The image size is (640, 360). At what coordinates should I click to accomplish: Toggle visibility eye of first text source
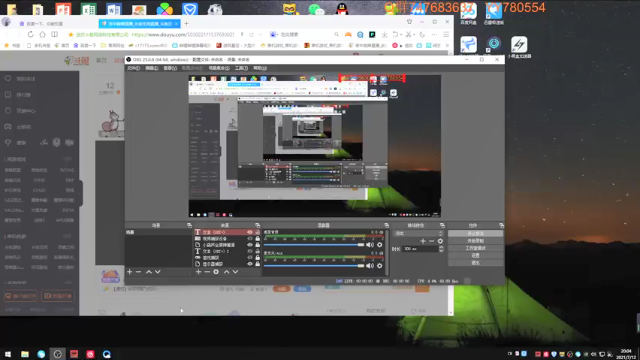pyautogui.click(x=250, y=232)
